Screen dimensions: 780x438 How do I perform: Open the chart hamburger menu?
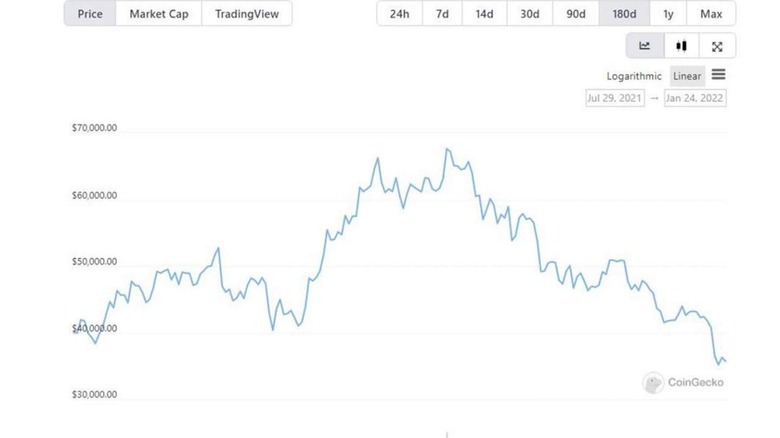719,75
